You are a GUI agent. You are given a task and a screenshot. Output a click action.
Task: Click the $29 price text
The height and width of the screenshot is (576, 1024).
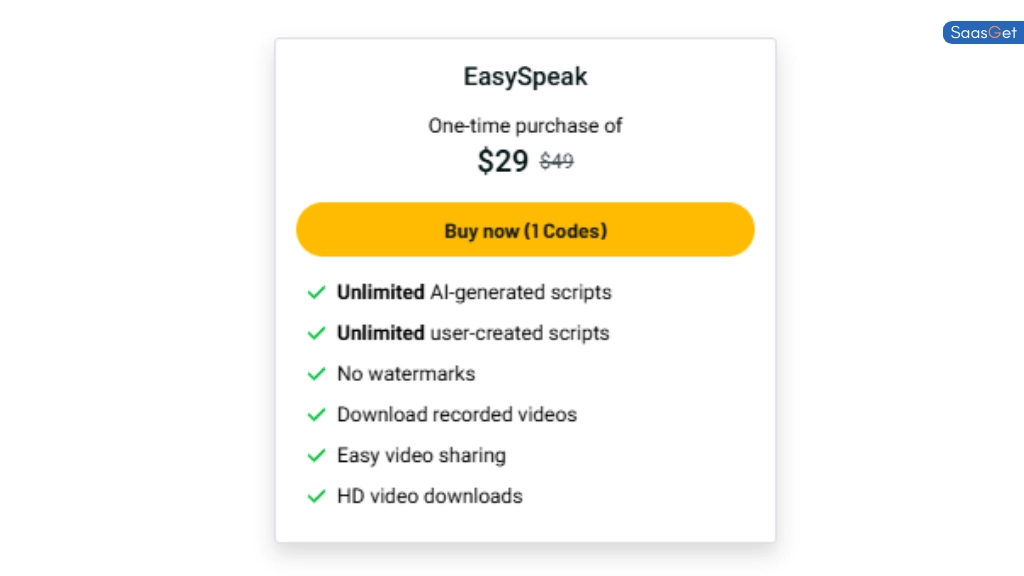pyautogui.click(x=503, y=161)
